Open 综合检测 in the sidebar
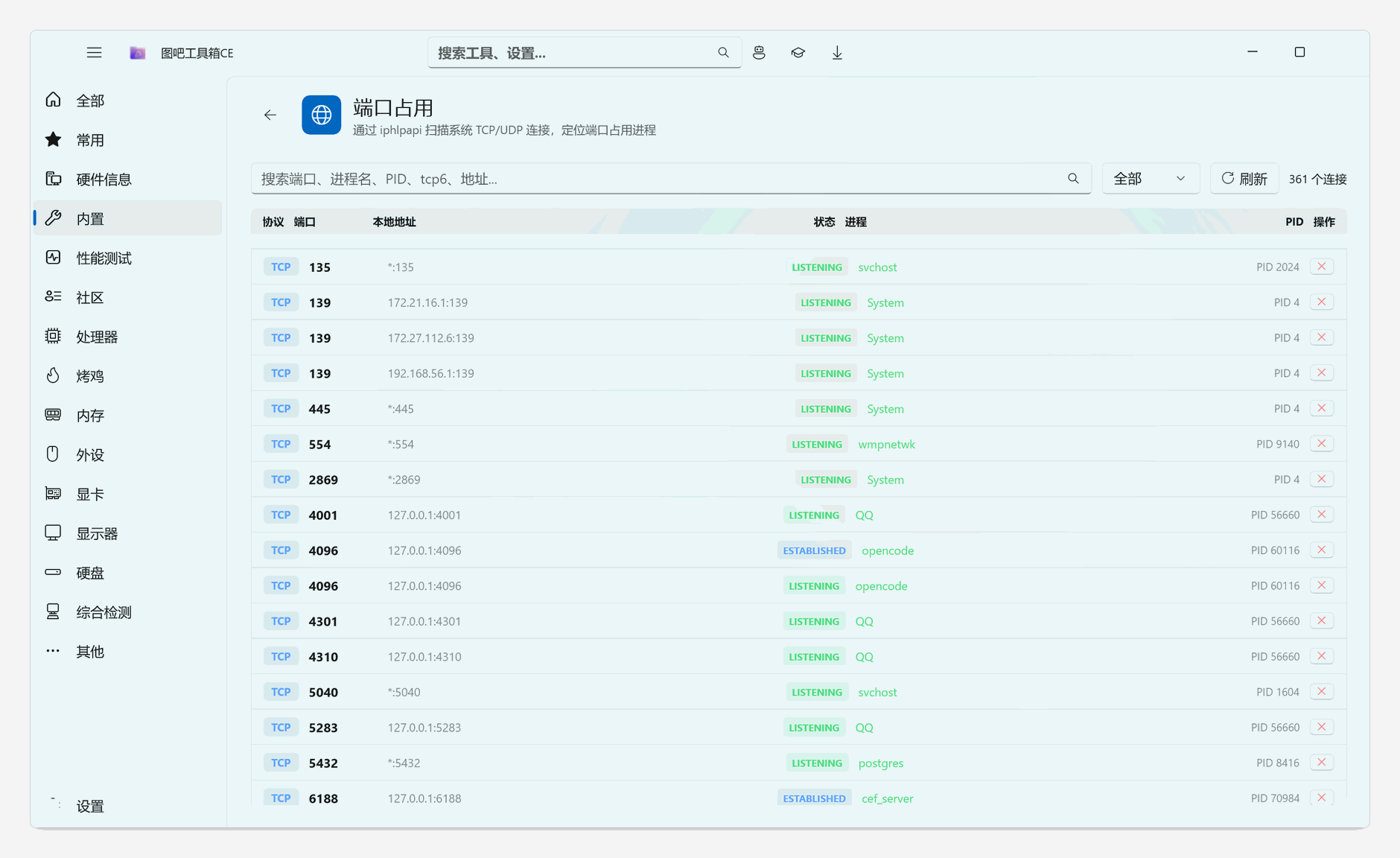Image resolution: width=1400 pixels, height=858 pixels. (127, 612)
